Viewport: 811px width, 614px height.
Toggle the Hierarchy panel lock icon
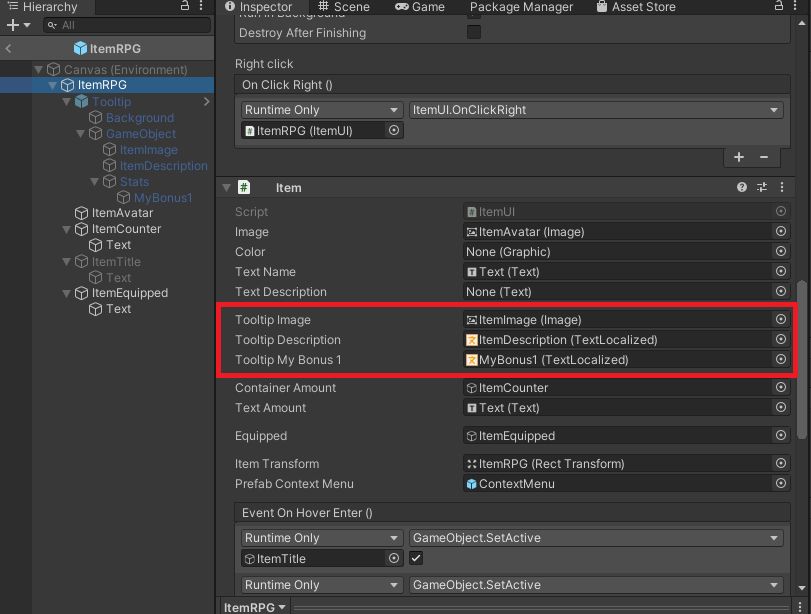[x=185, y=6]
